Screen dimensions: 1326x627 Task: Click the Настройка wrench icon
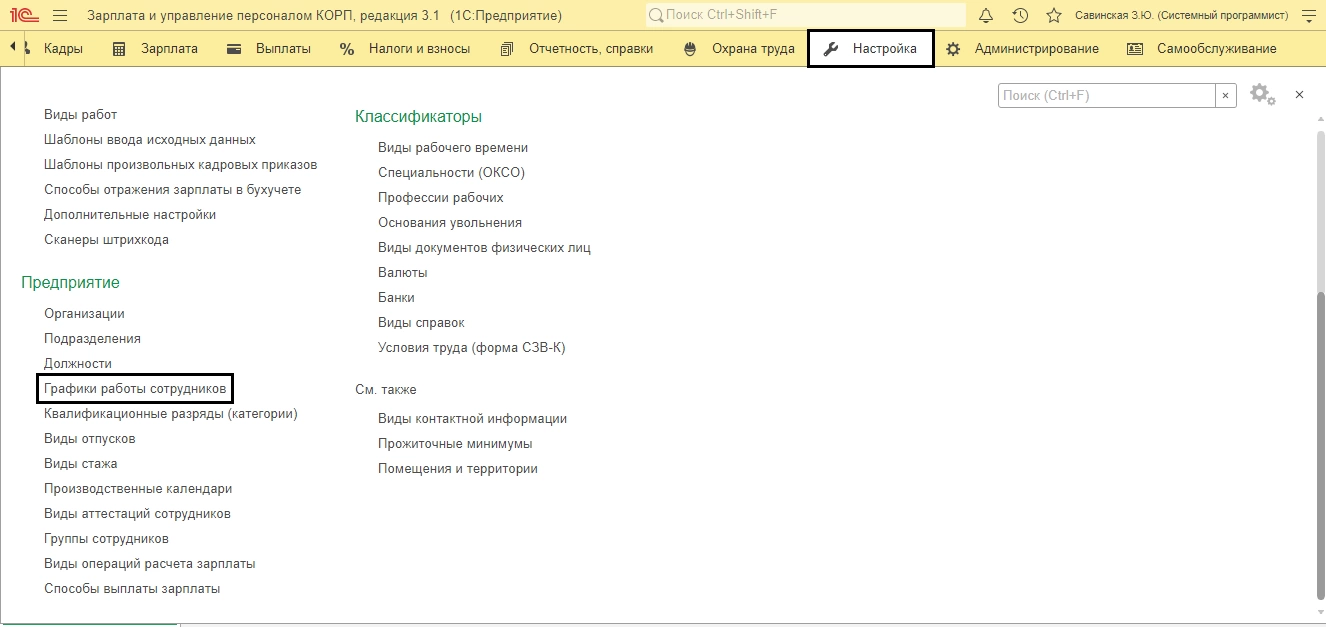pos(830,49)
